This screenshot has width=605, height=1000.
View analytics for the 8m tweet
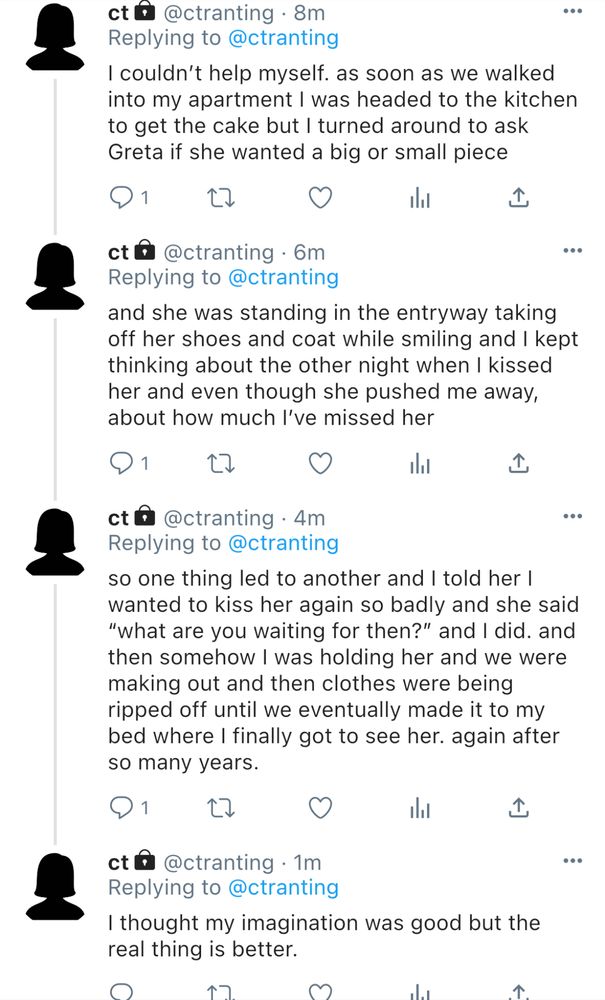coord(419,198)
